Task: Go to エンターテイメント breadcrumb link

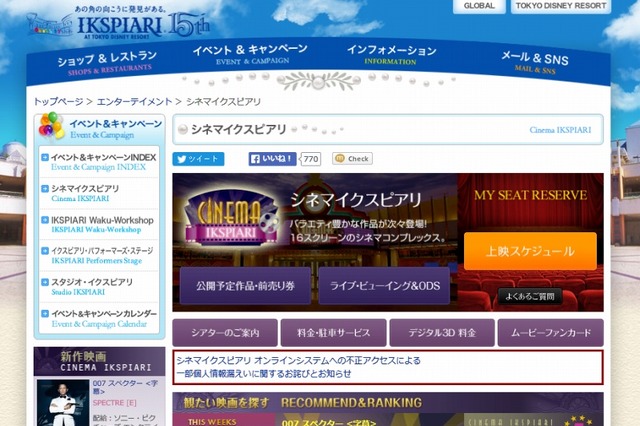Action: point(134,102)
